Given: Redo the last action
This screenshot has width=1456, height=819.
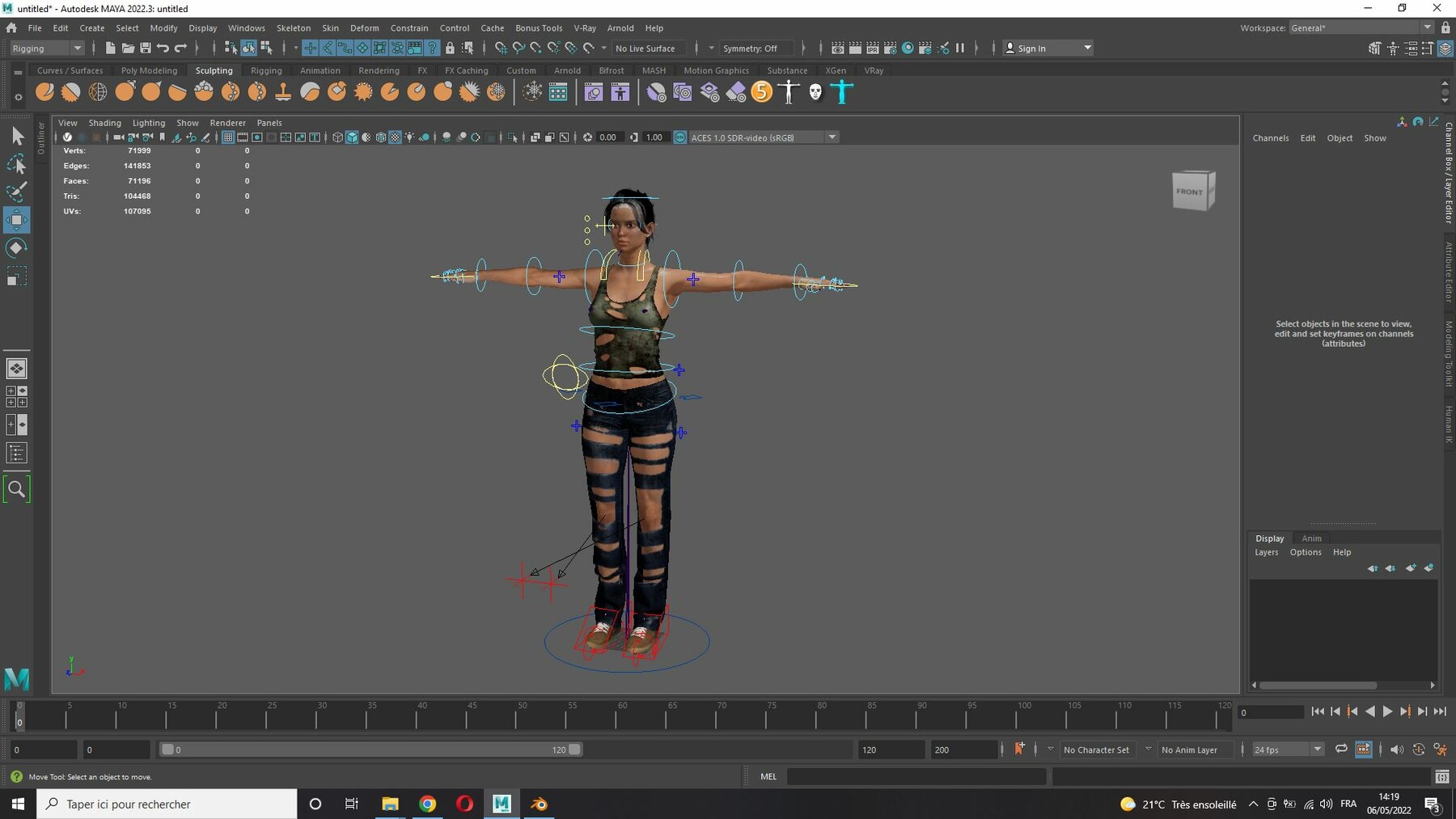Looking at the screenshot, I should click(181, 49).
